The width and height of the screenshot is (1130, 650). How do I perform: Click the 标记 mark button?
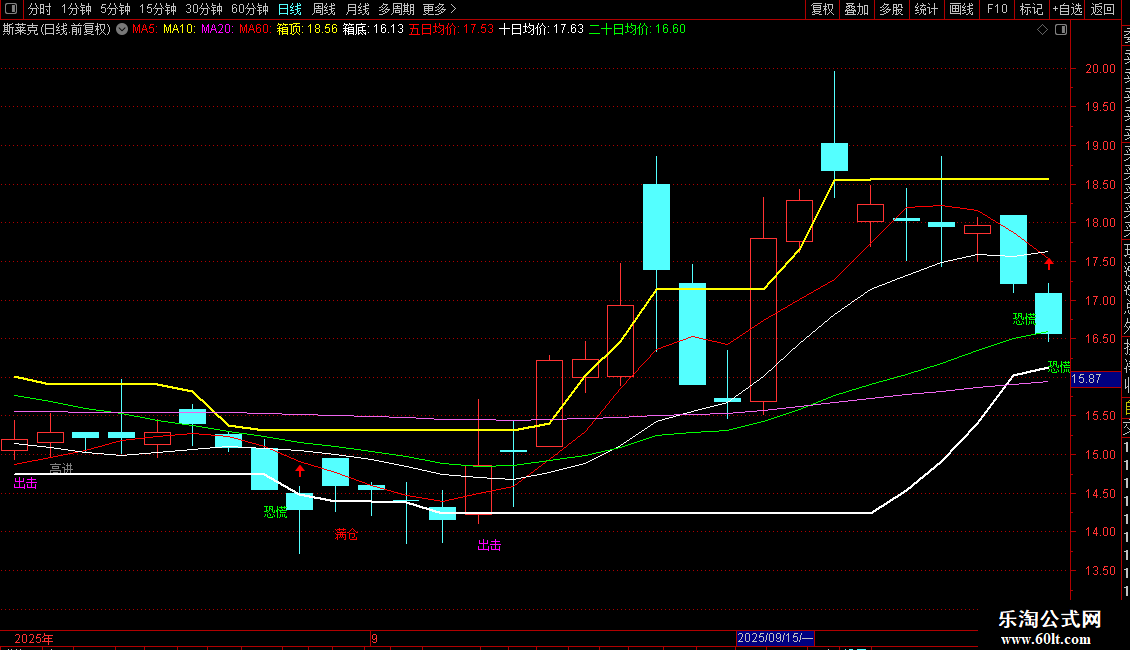pyautogui.click(x=1031, y=9)
